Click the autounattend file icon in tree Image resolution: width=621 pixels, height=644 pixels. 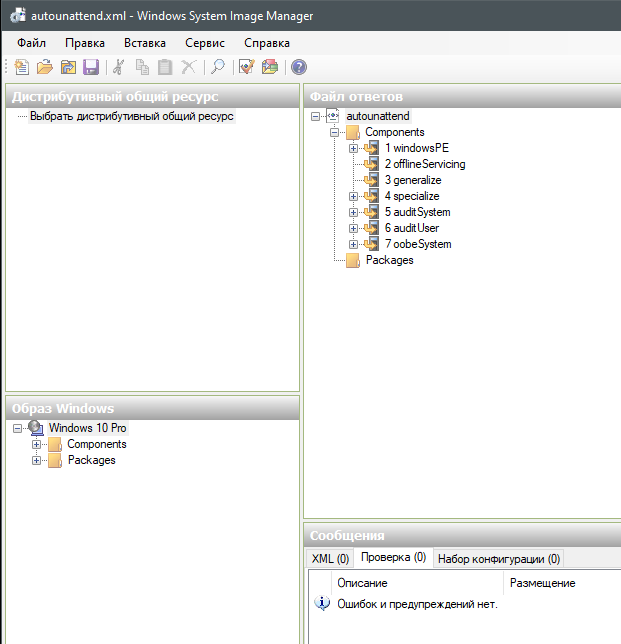[333, 116]
